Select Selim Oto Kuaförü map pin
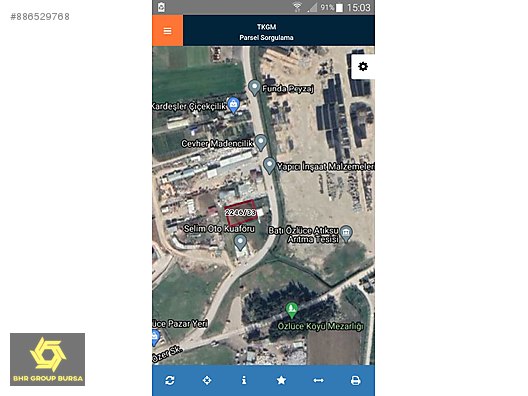Image resolution: width=528 pixels, height=396 pixels. coord(240,243)
